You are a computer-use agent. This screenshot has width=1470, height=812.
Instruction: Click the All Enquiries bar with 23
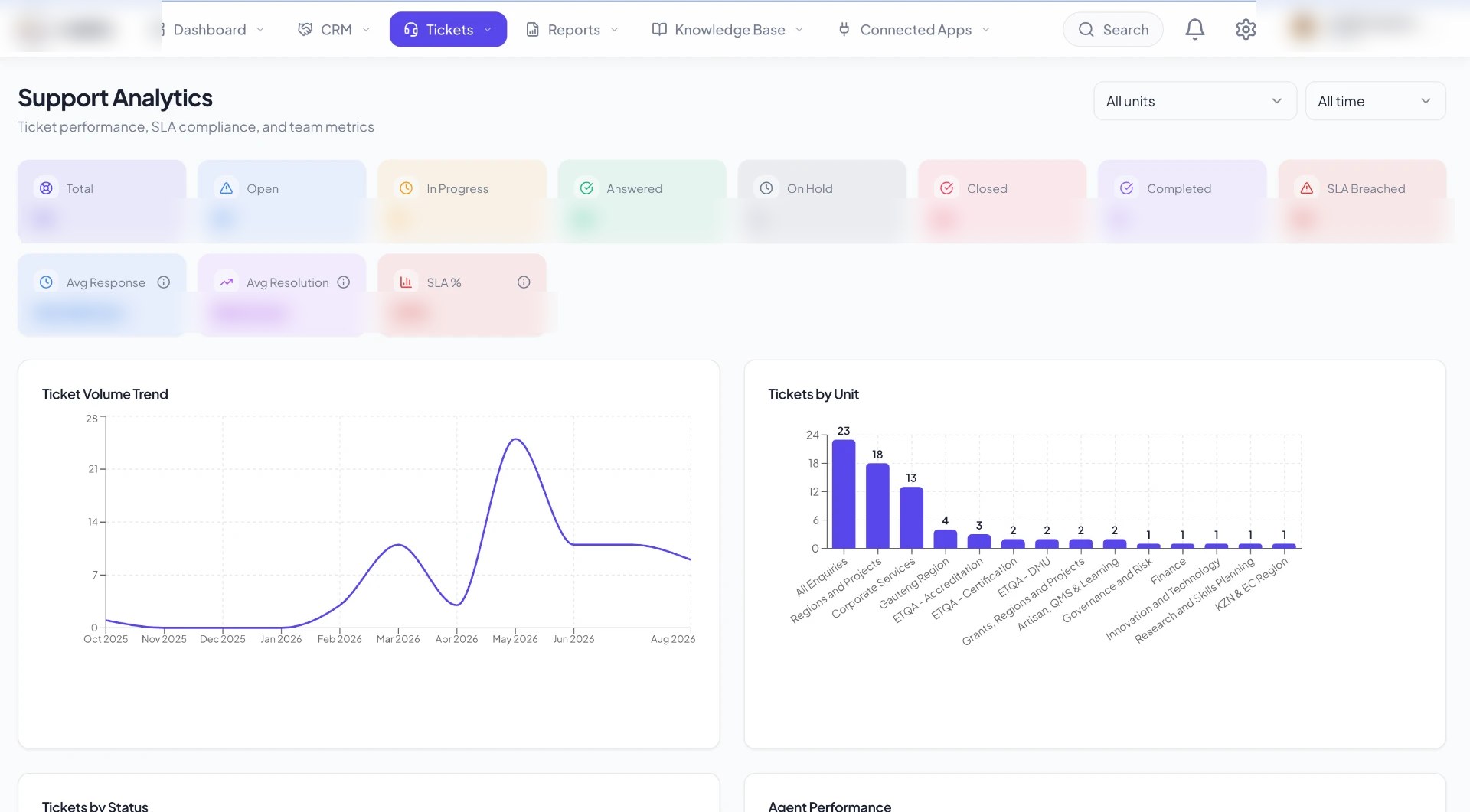coord(844,494)
